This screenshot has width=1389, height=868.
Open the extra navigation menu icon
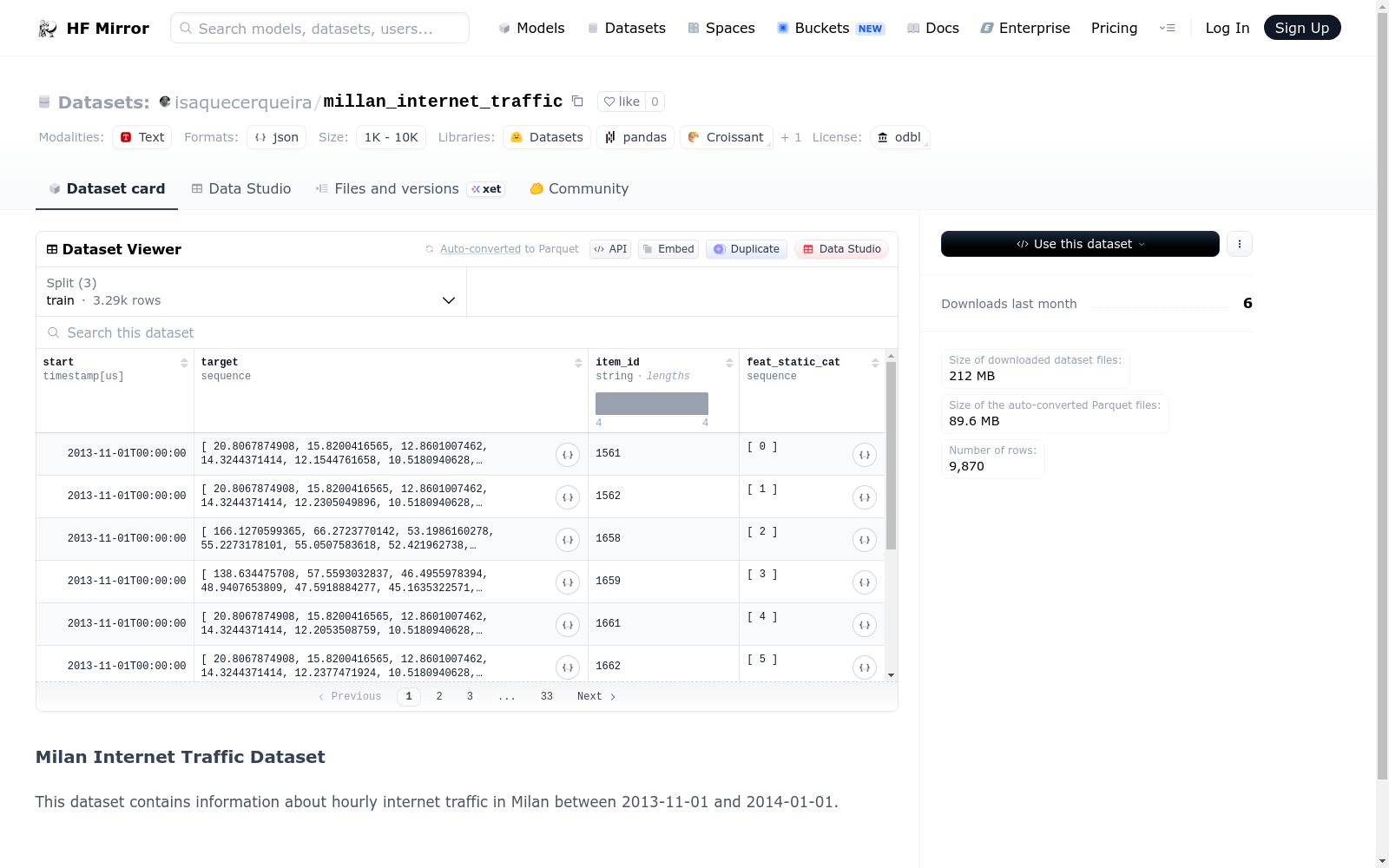pos(1167,28)
